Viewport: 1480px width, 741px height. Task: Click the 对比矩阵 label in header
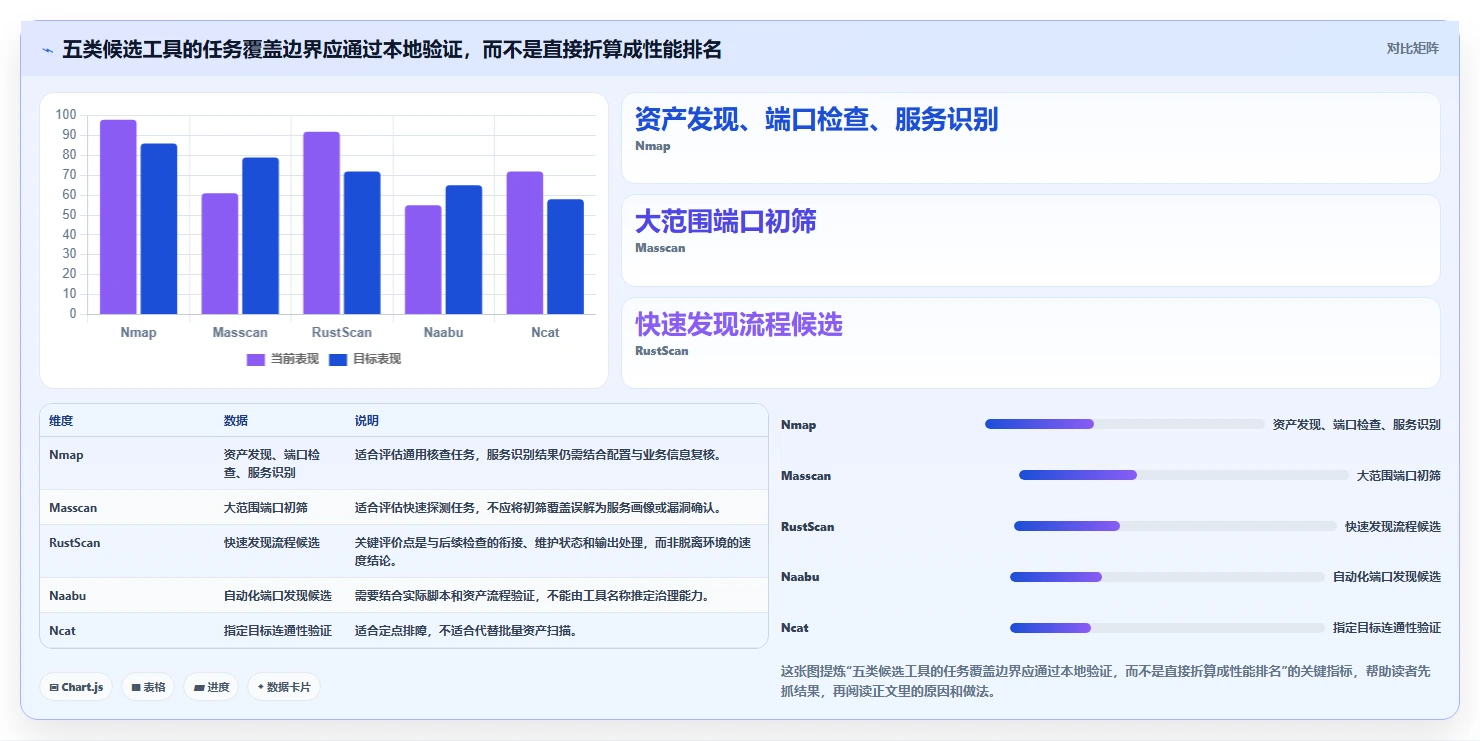[1412, 49]
